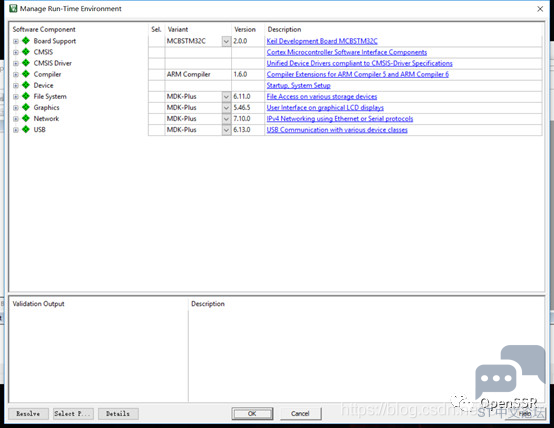
Task: Click the green diamond icon beside USB
Action: click(x=26, y=130)
